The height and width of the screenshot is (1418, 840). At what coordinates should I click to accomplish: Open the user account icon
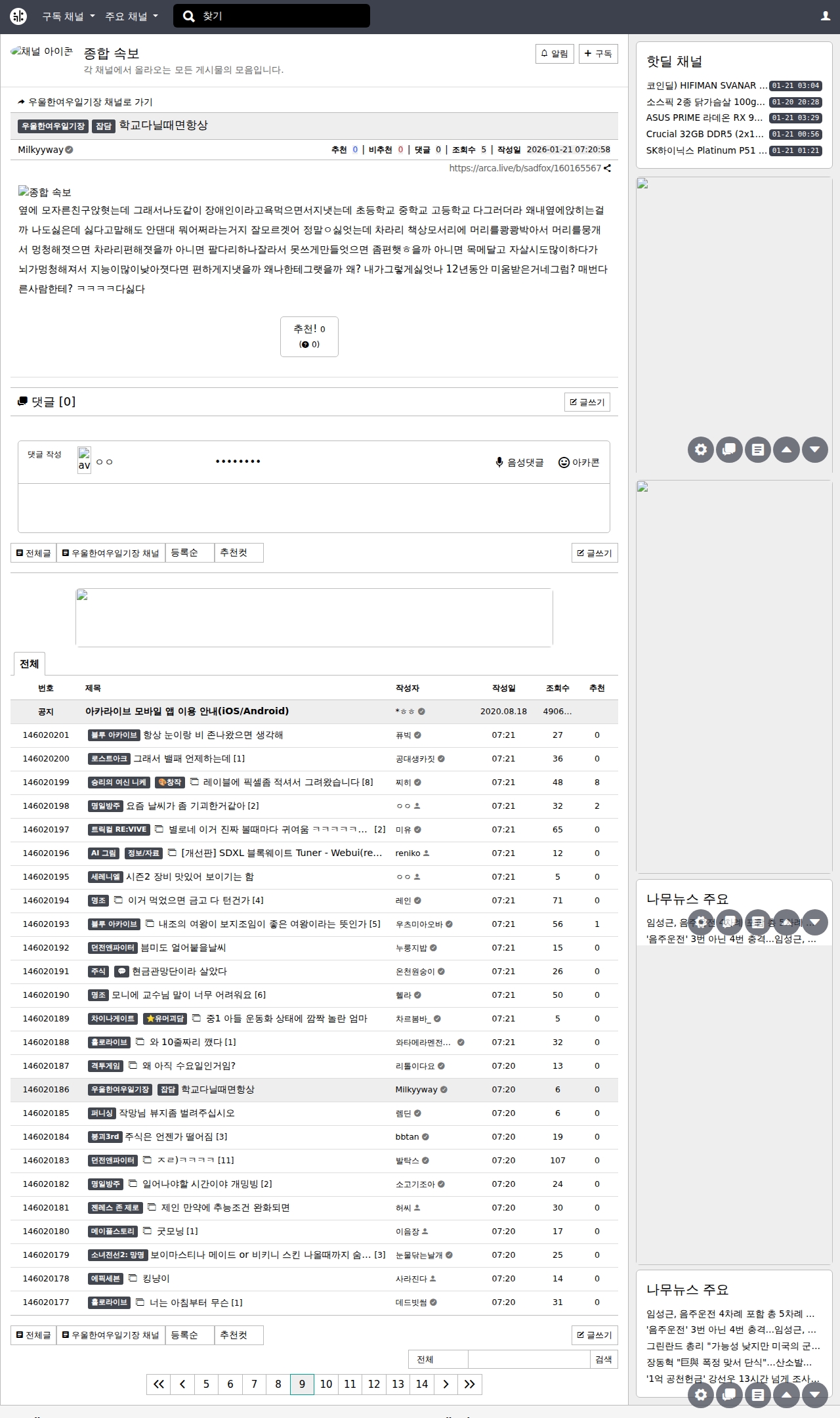click(x=826, y=16)
